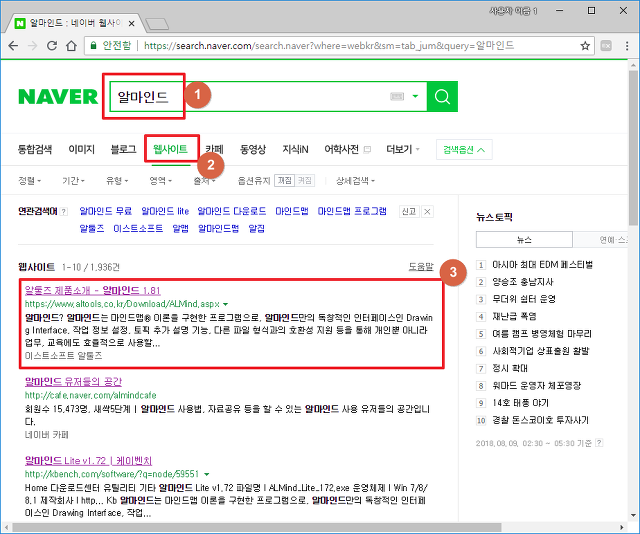The height and width of the screenshot is (534, 640).
Task: Open news topic 14호 태풍 야기
Action: click(520, 403)
